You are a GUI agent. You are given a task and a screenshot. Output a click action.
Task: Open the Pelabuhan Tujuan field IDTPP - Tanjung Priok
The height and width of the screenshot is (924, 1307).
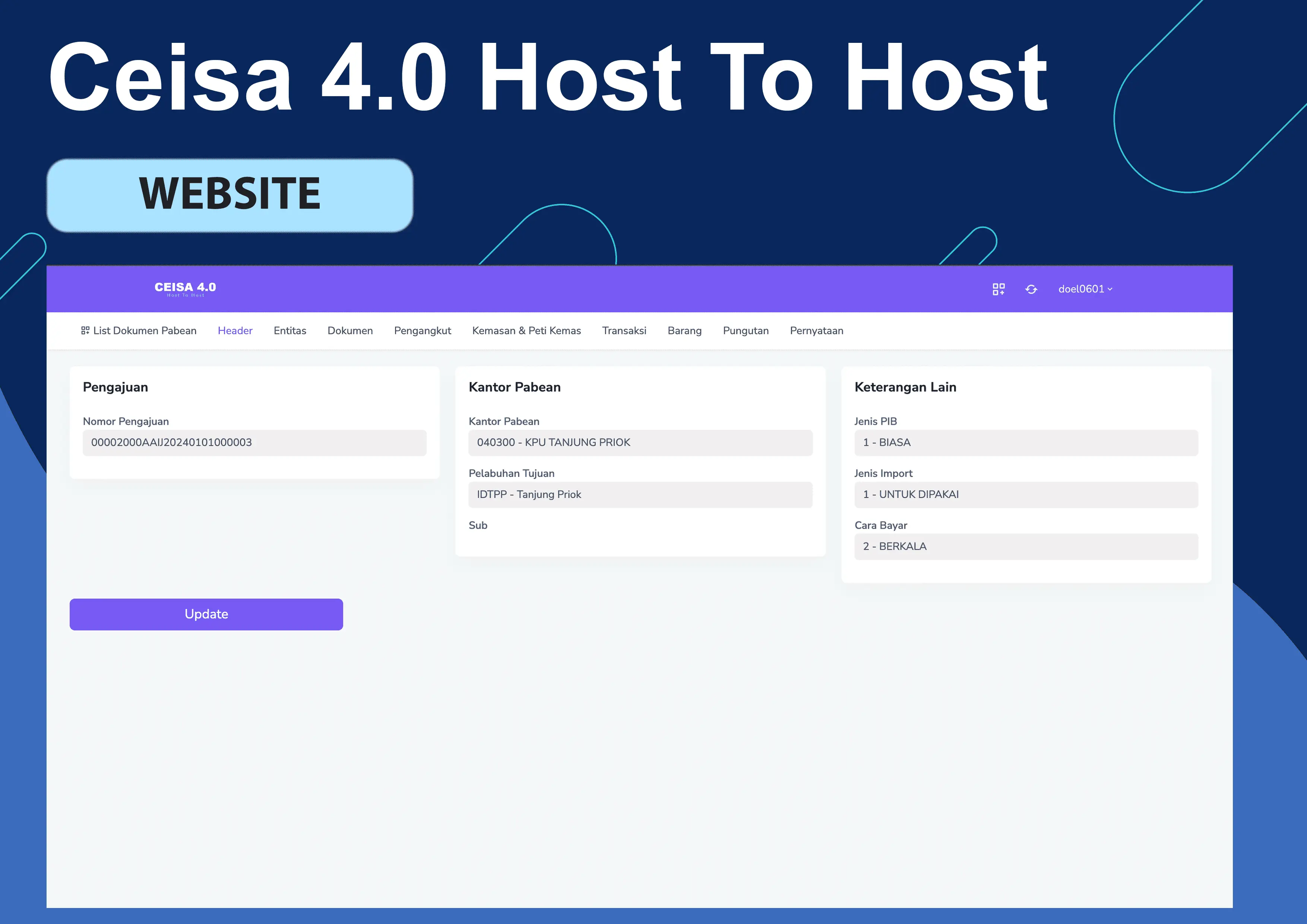click(x=640, y=494)
